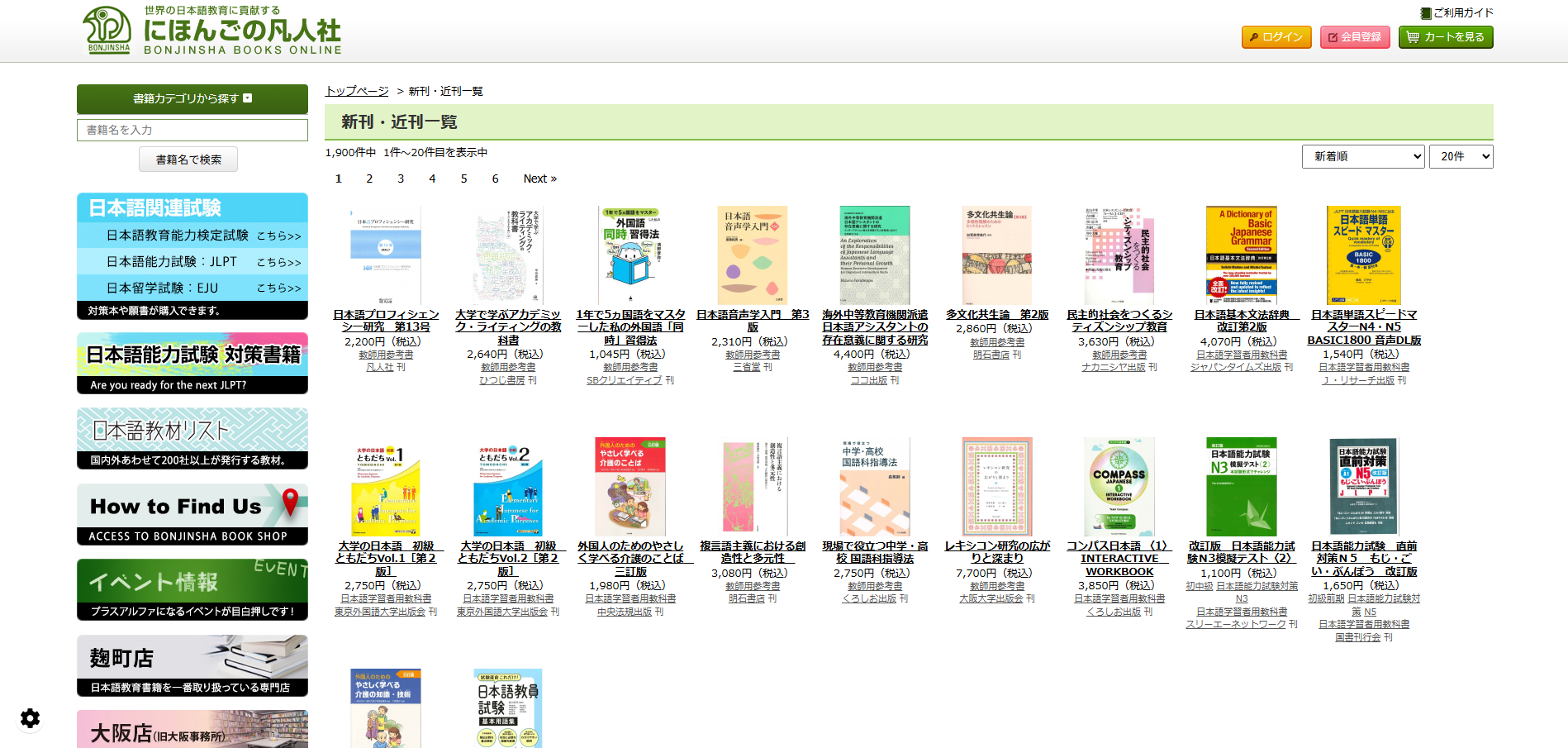Click cover of 日本語教員試験 book
1568x748 pixels.
tap(508, 708)
